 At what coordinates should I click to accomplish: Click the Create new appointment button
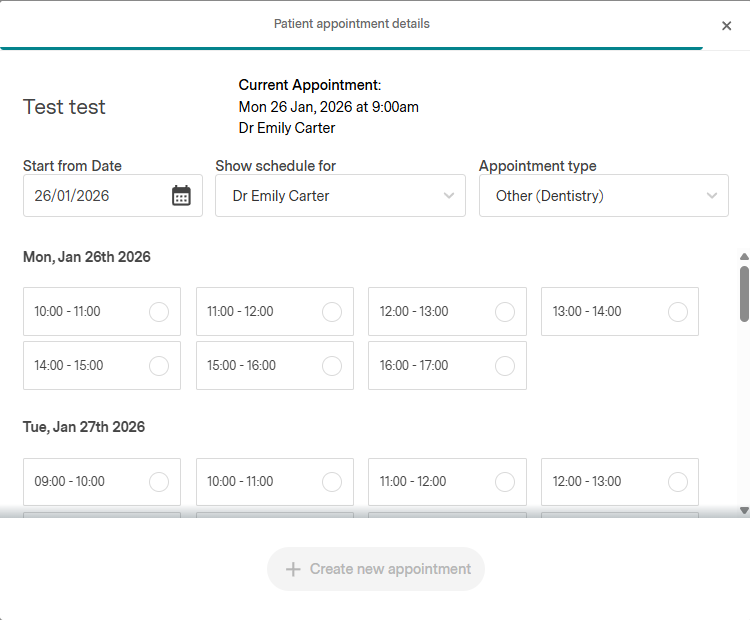376,569
